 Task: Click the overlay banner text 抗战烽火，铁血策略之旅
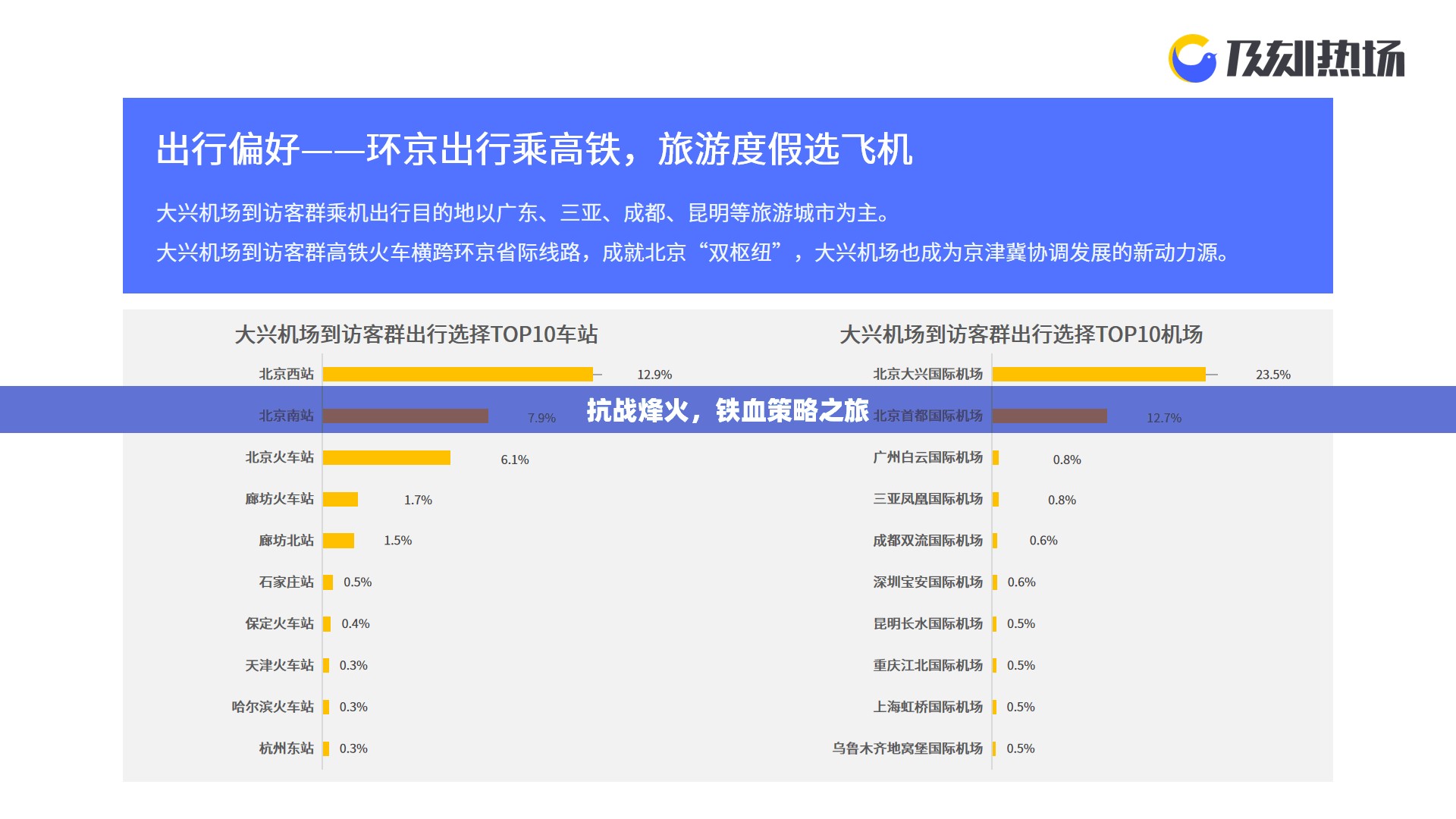(x=727, y=410)
